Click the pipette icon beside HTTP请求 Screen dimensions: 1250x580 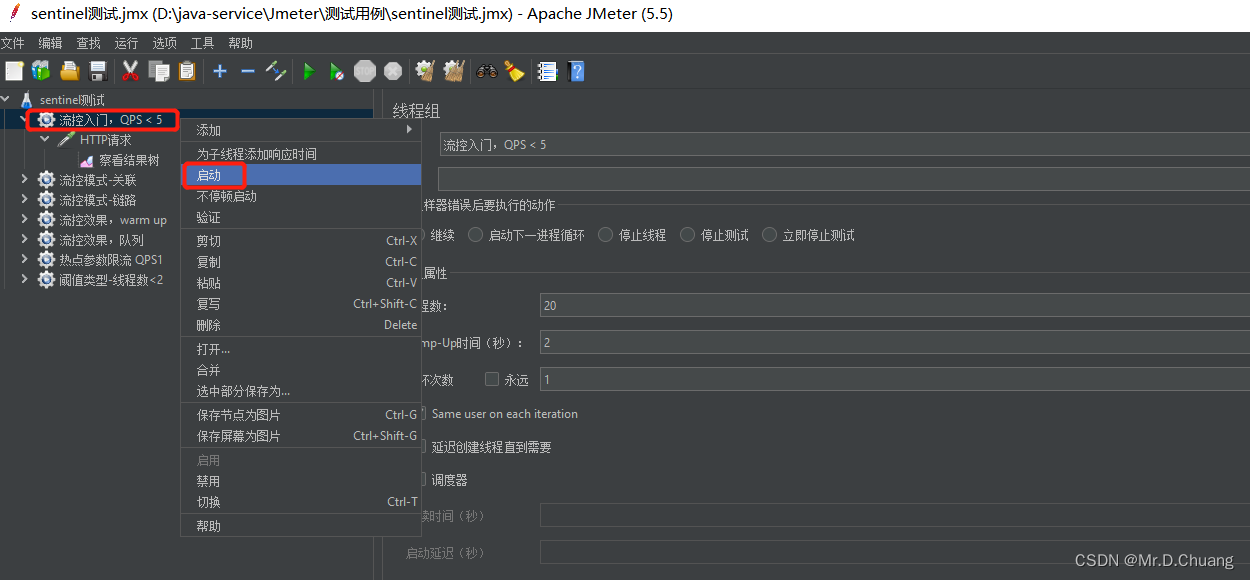[66, 140]
